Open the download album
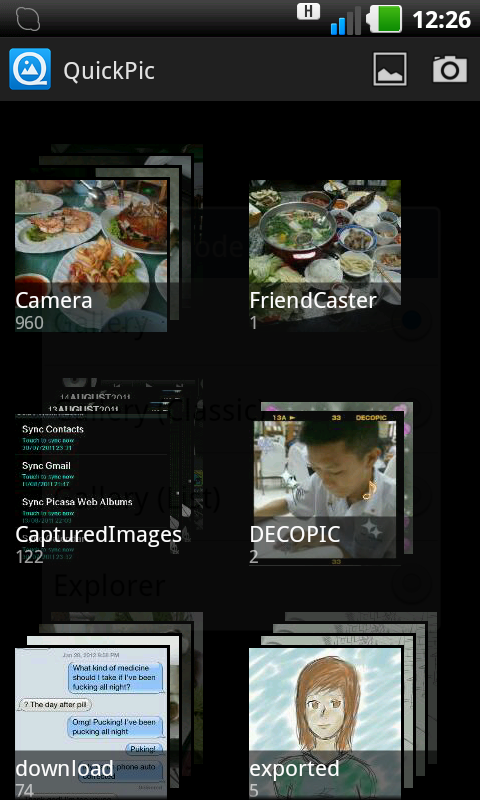The width and height of the screenshot is (480, 800). [91, 723]
